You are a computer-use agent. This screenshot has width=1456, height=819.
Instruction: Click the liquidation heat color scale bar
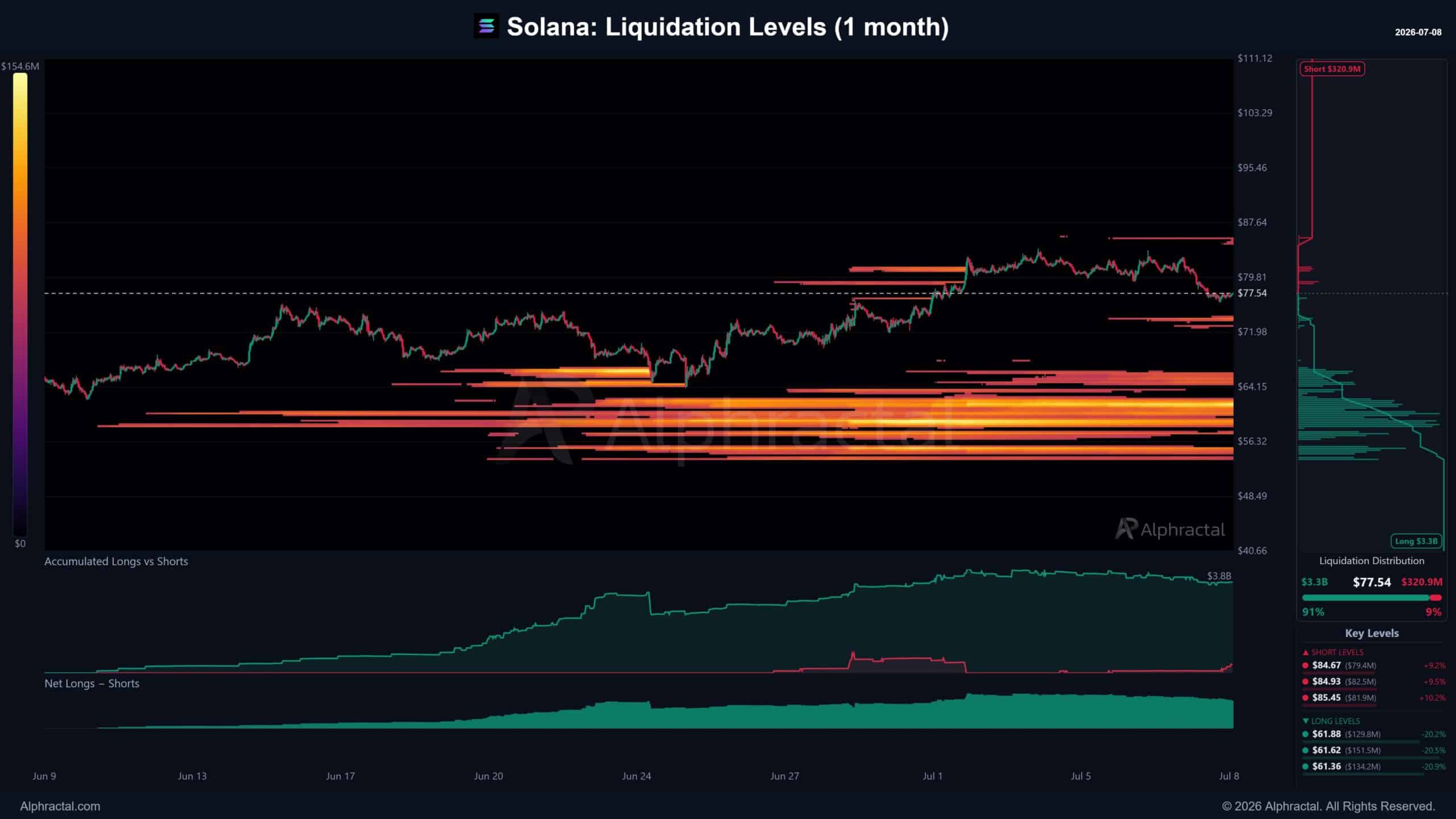pyautogui.click(x=20, y=304)
